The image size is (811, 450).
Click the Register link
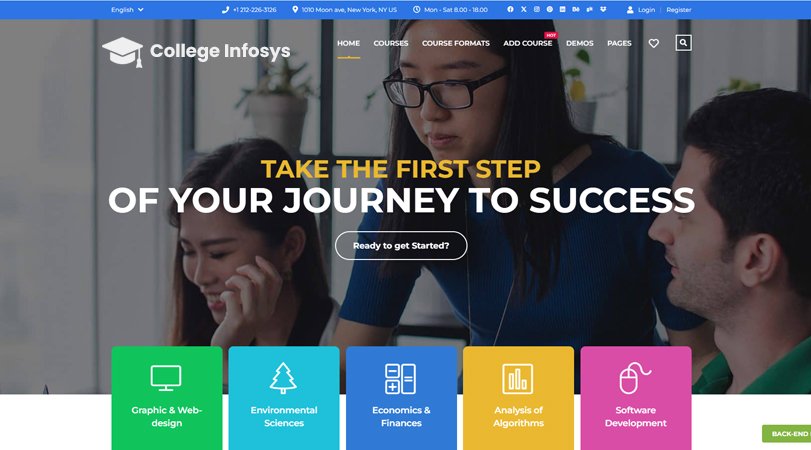click(x=679, y=9)
